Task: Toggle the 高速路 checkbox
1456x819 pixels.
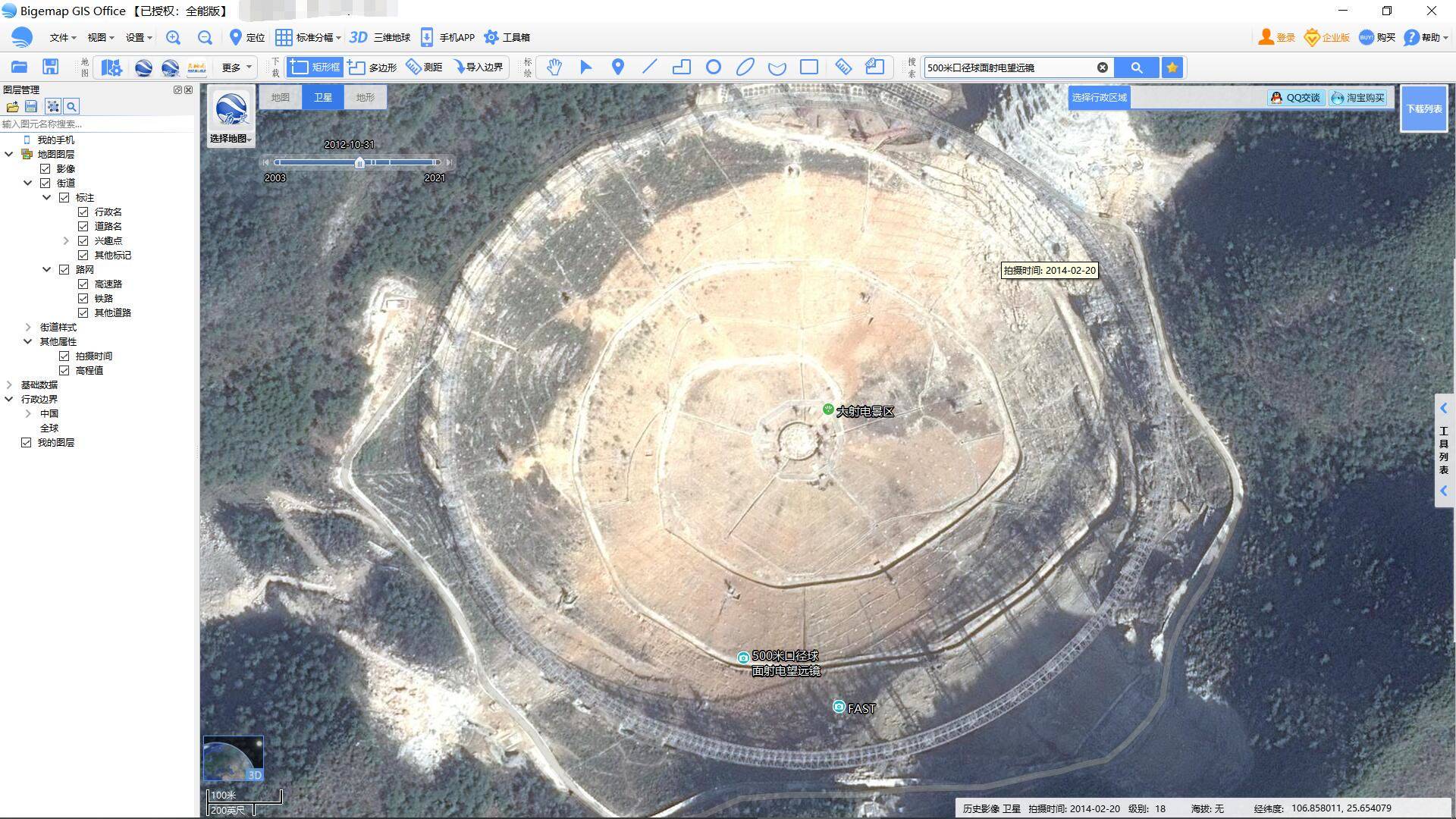Action: click(x=83, y=284)
